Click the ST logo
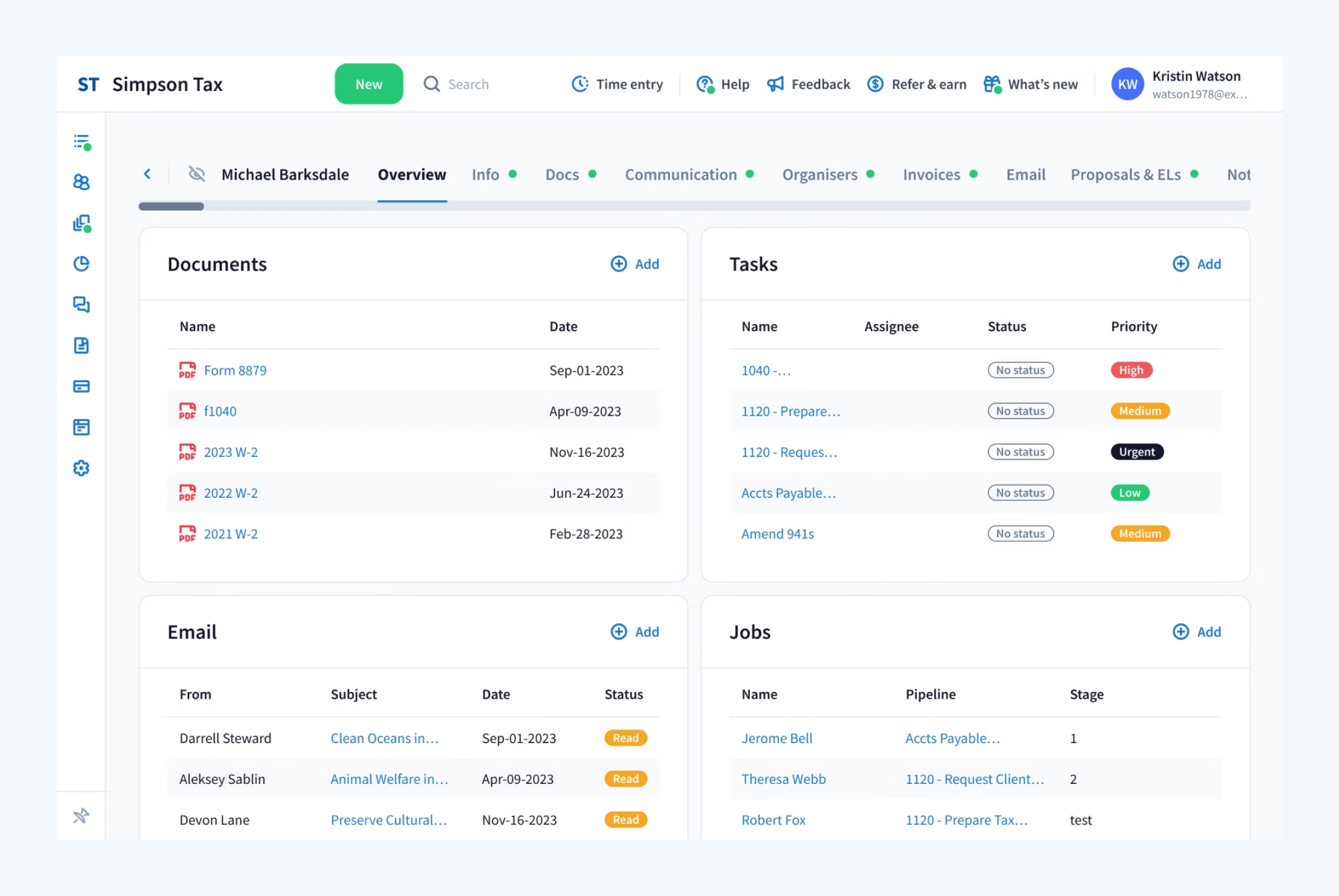The image size is (1339, 896). pos(89,85)
